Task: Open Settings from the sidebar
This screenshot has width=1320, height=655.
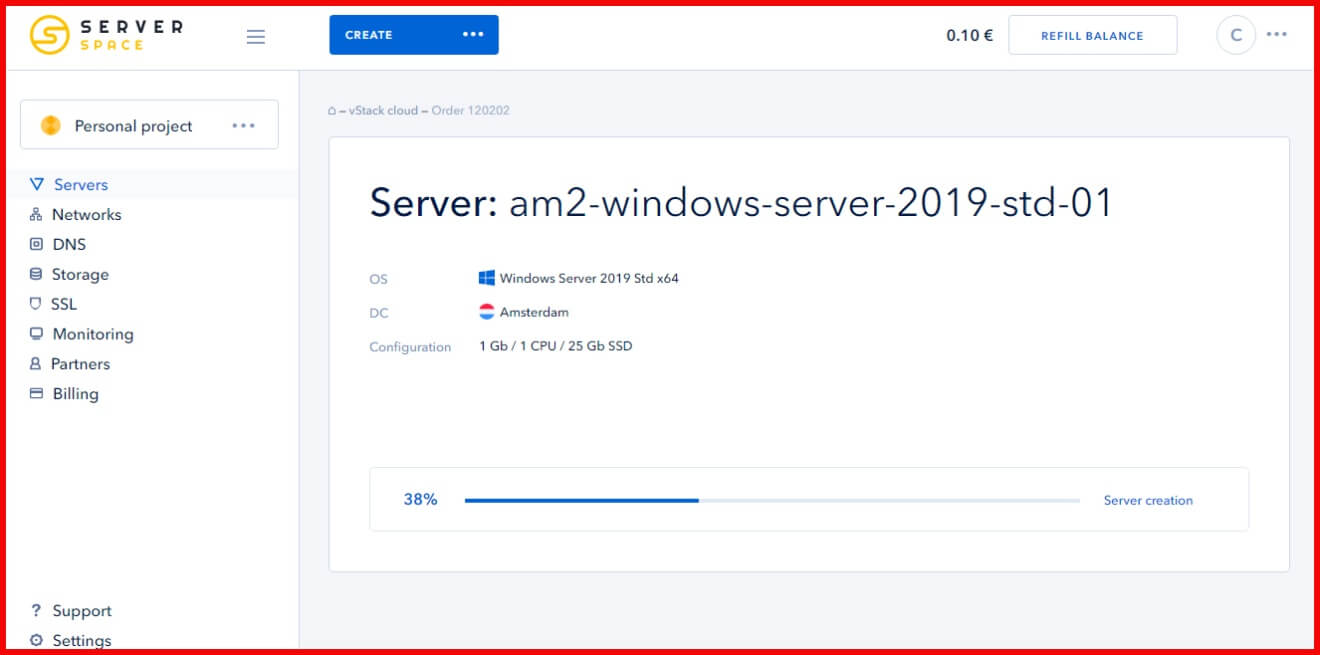Action: coord(82,641)
